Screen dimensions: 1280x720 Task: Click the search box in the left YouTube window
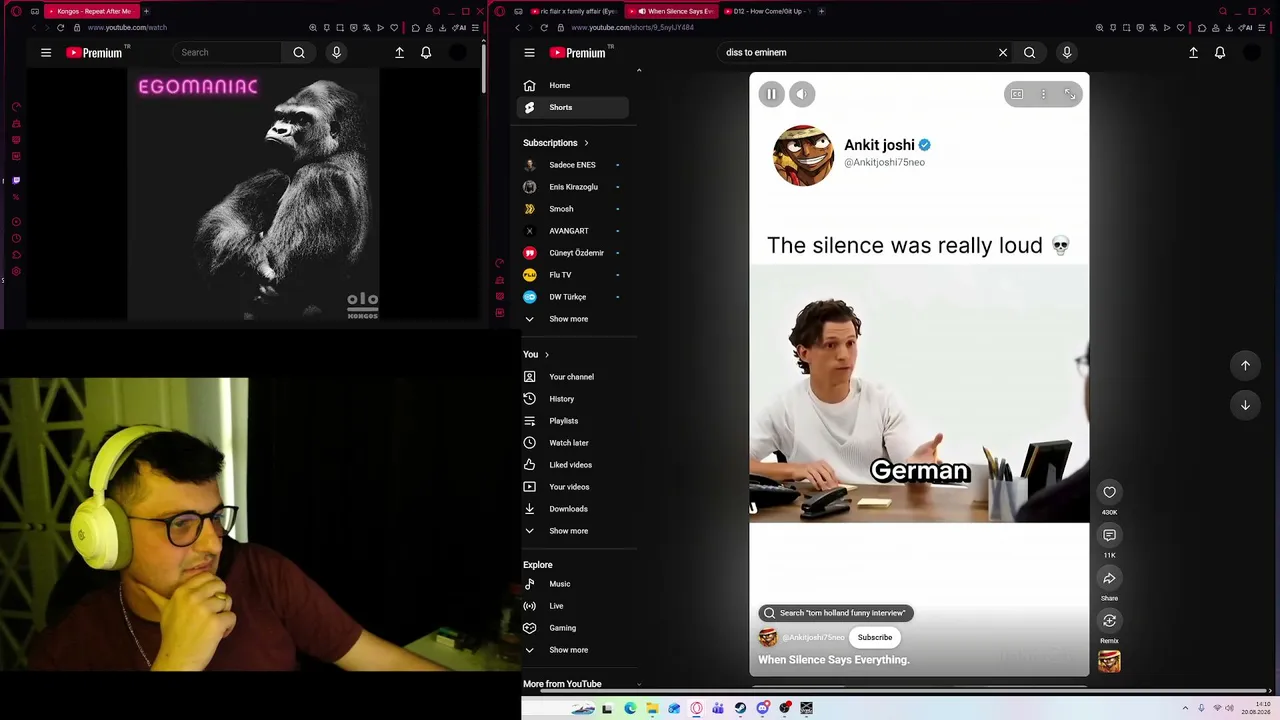click(x=228, y=52)
